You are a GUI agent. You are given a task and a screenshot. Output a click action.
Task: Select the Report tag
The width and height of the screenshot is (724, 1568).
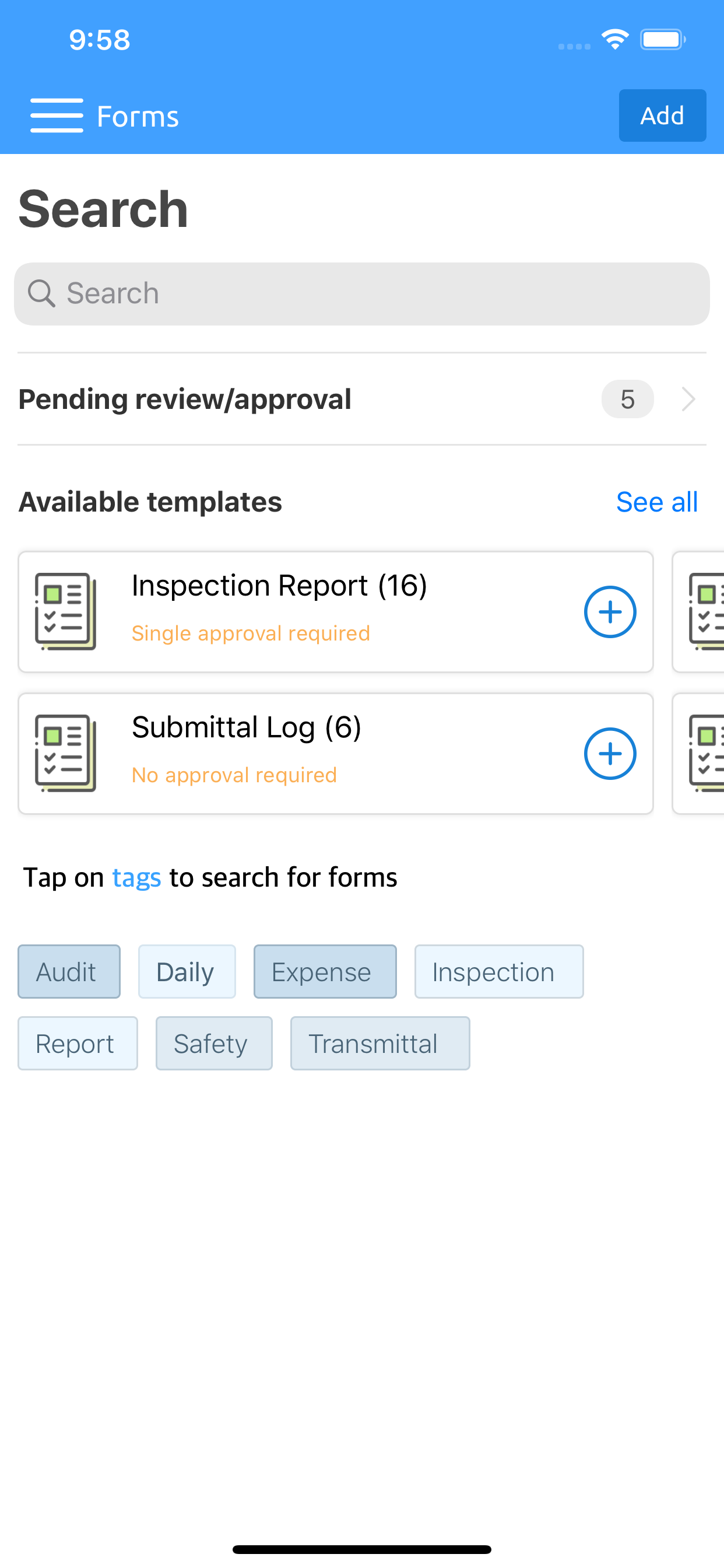click(x=78, y=1044)
